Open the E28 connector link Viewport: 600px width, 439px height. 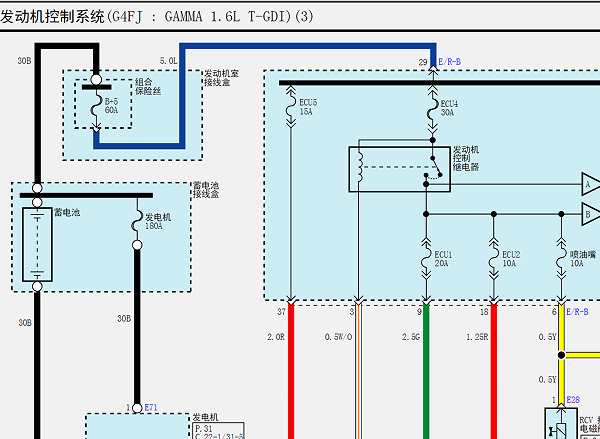573,400
